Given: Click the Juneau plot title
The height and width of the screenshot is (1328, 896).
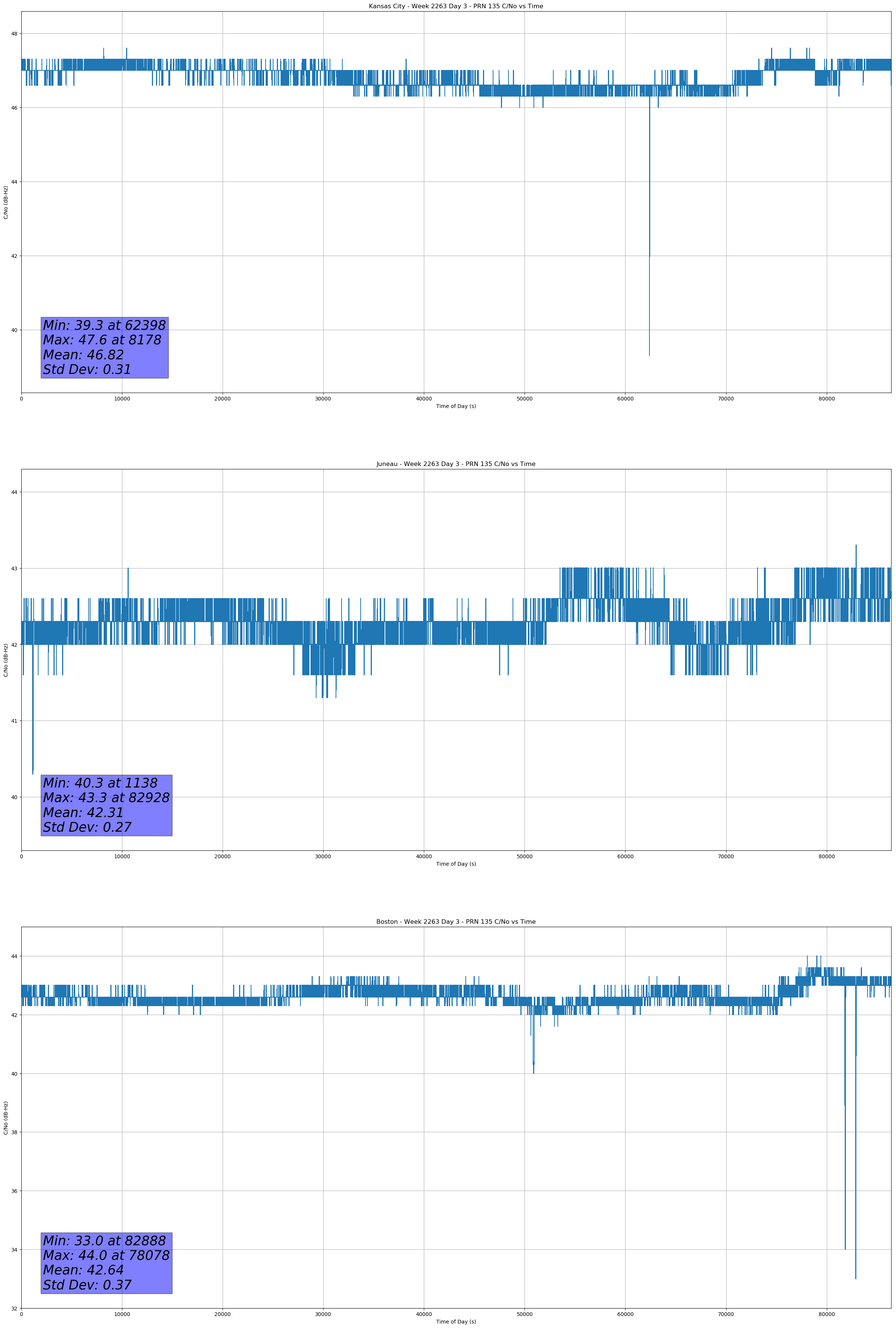Looking at the screenshot, I should 456,464.
